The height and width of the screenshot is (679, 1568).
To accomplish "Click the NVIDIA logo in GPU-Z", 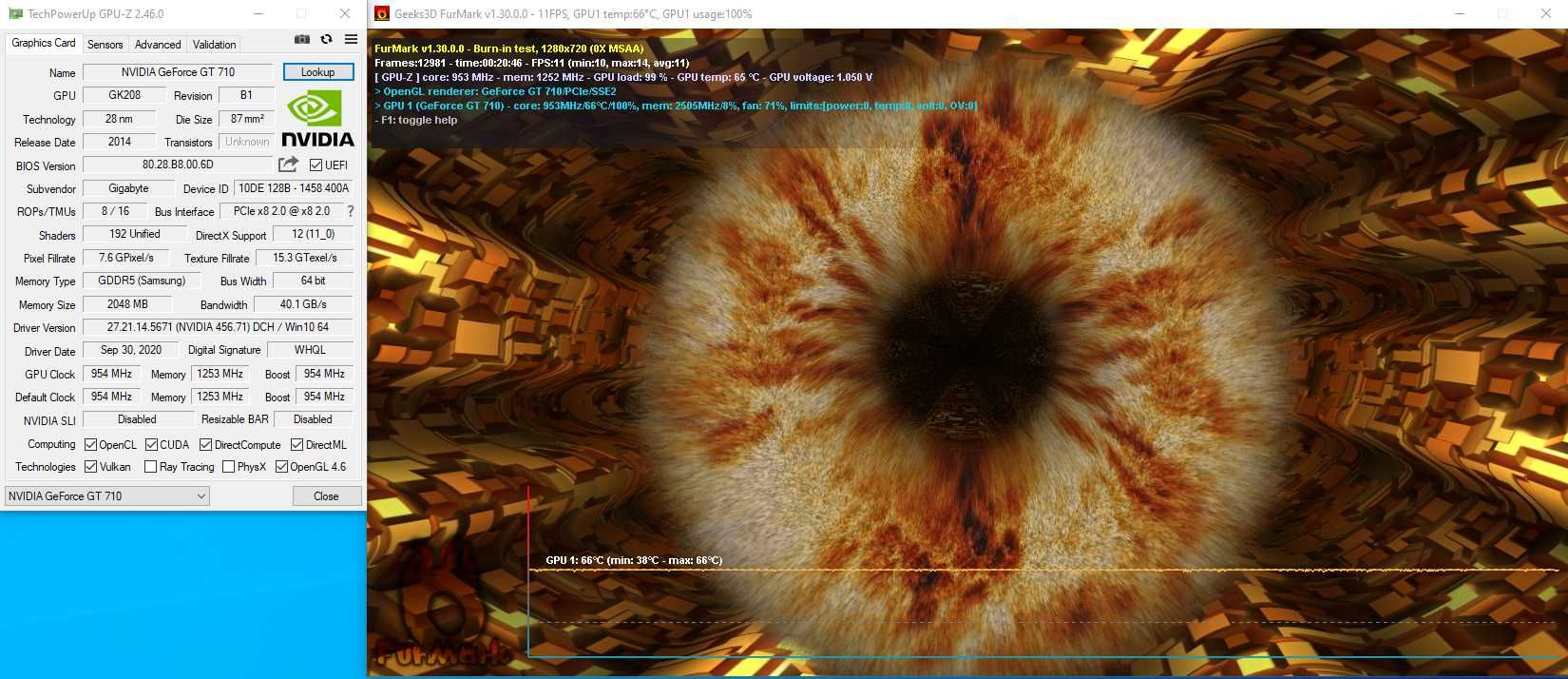I will click(317, 119).
